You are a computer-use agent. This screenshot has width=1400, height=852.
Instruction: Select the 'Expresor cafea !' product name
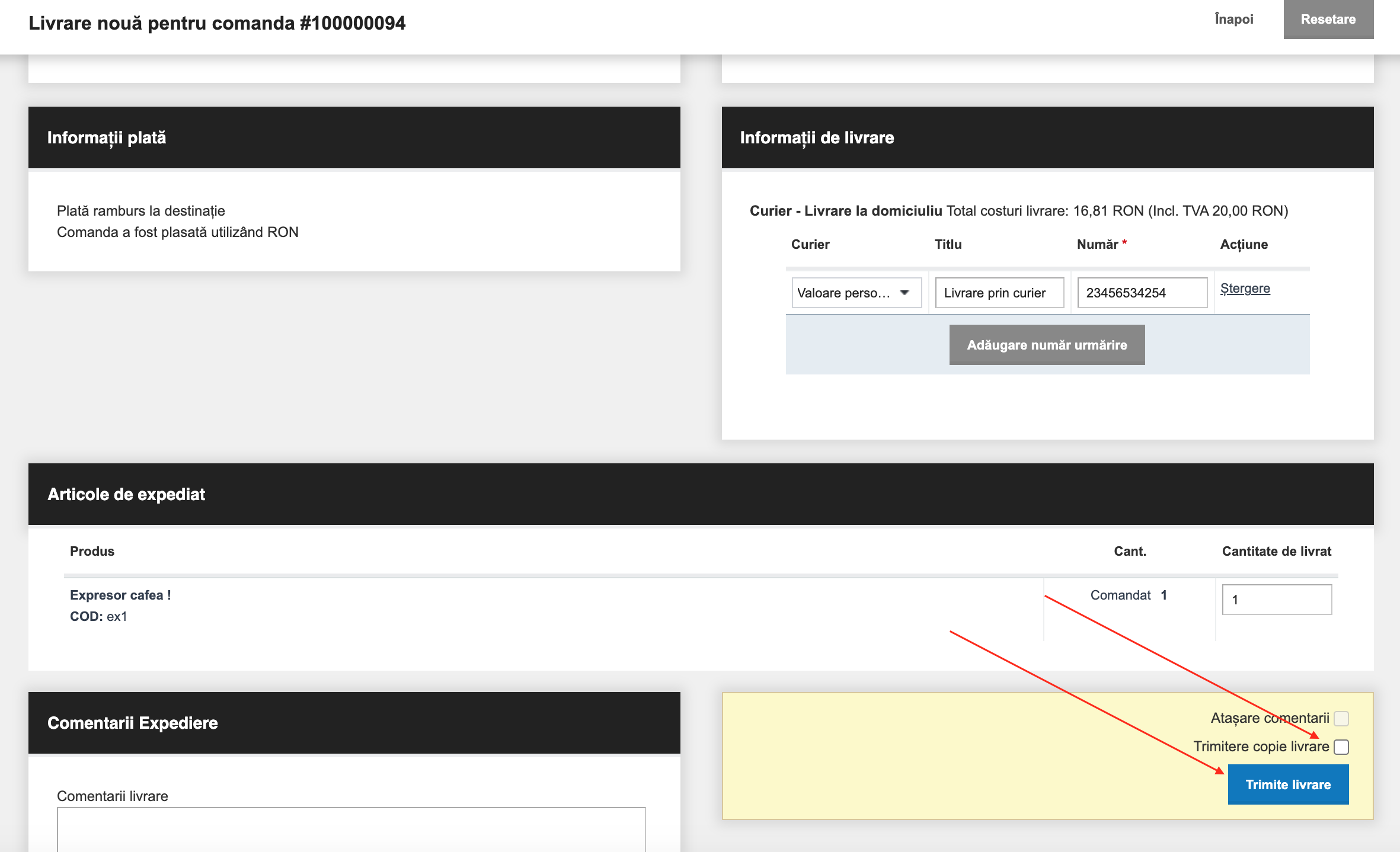pyautogui.click(x=120, y=595)
